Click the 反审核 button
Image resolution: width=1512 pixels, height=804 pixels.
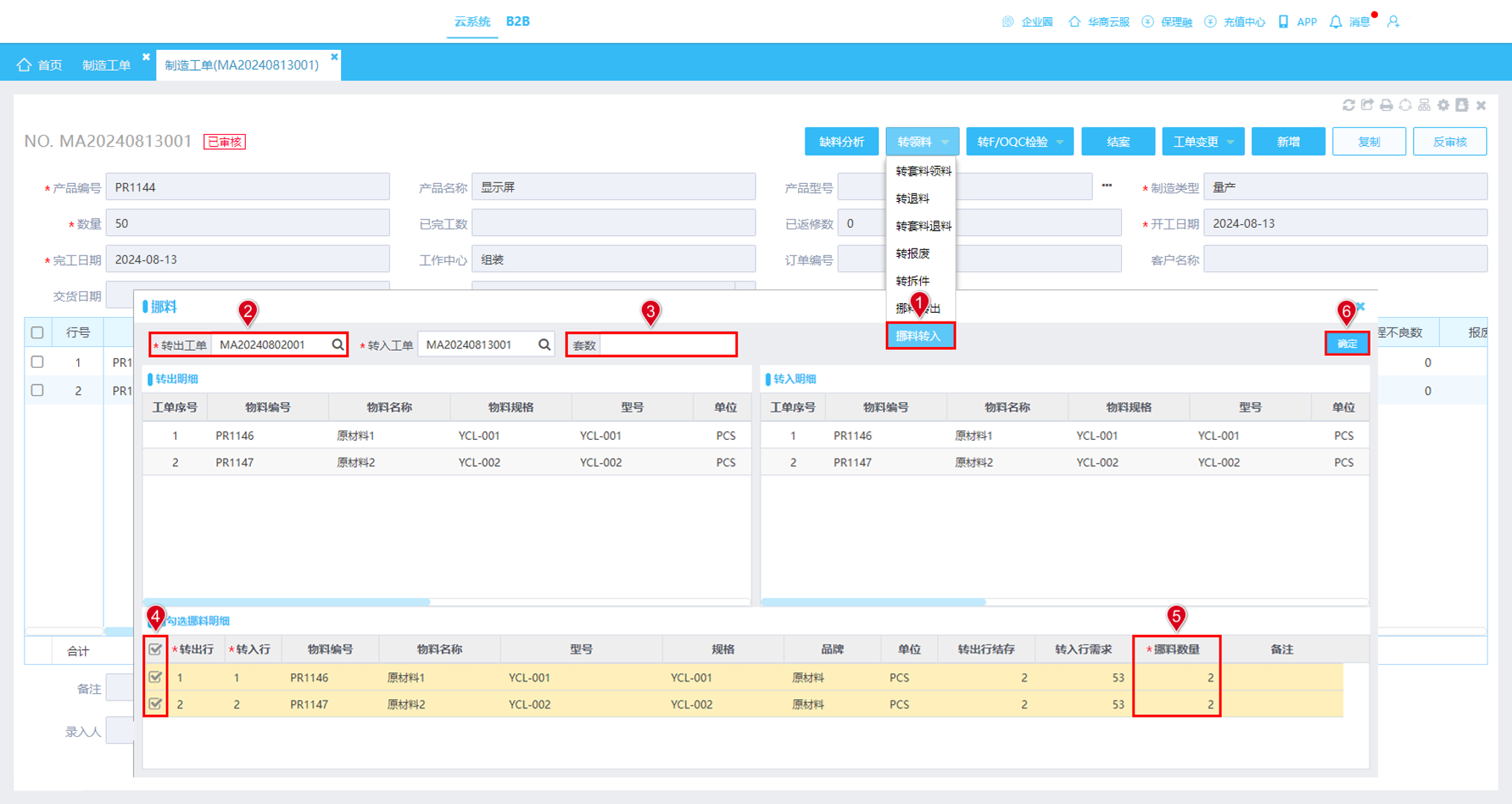point(1449,141)
